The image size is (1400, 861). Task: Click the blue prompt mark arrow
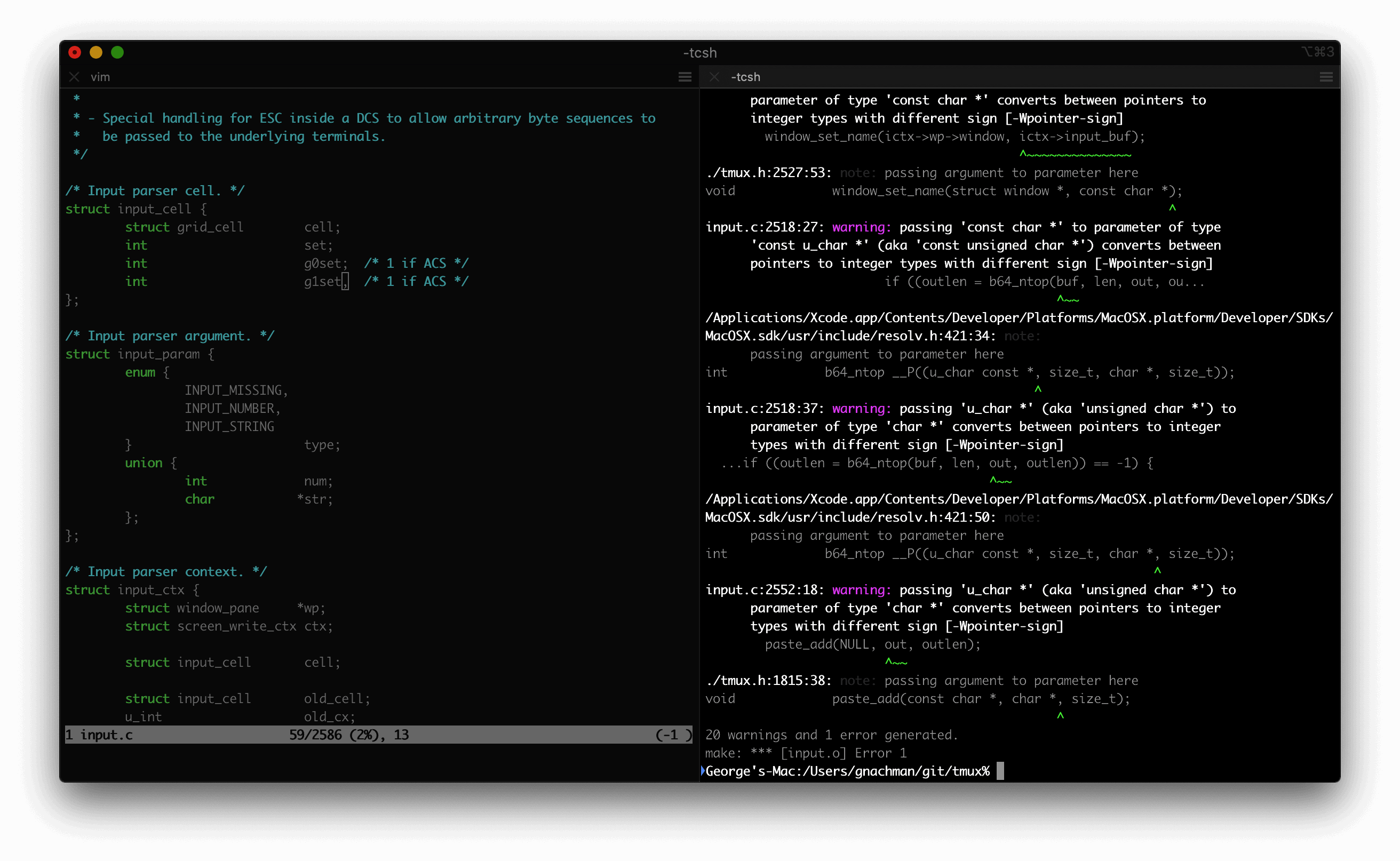703,770
